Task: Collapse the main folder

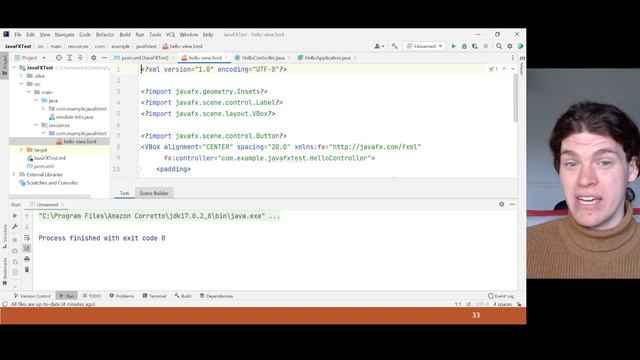Action: click(29, 92)
